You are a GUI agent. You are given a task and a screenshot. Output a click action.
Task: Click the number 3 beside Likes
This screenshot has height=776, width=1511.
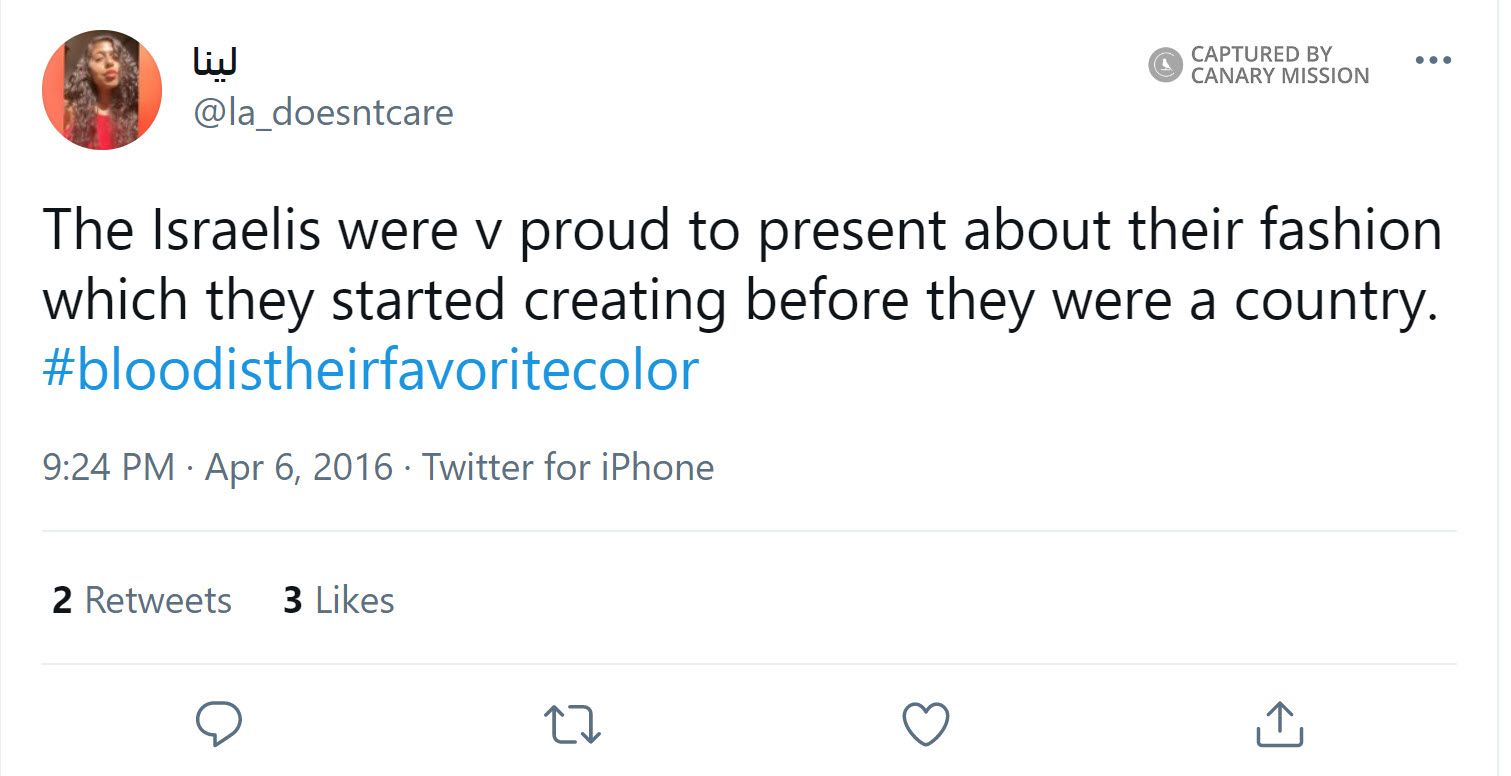point(293,600)
